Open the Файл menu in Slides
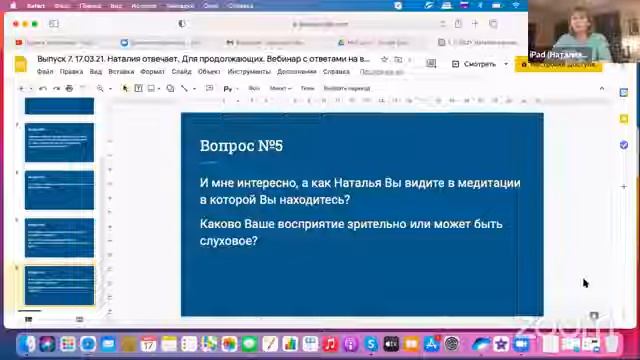The image size is (640, 360). tap(45, 71)
